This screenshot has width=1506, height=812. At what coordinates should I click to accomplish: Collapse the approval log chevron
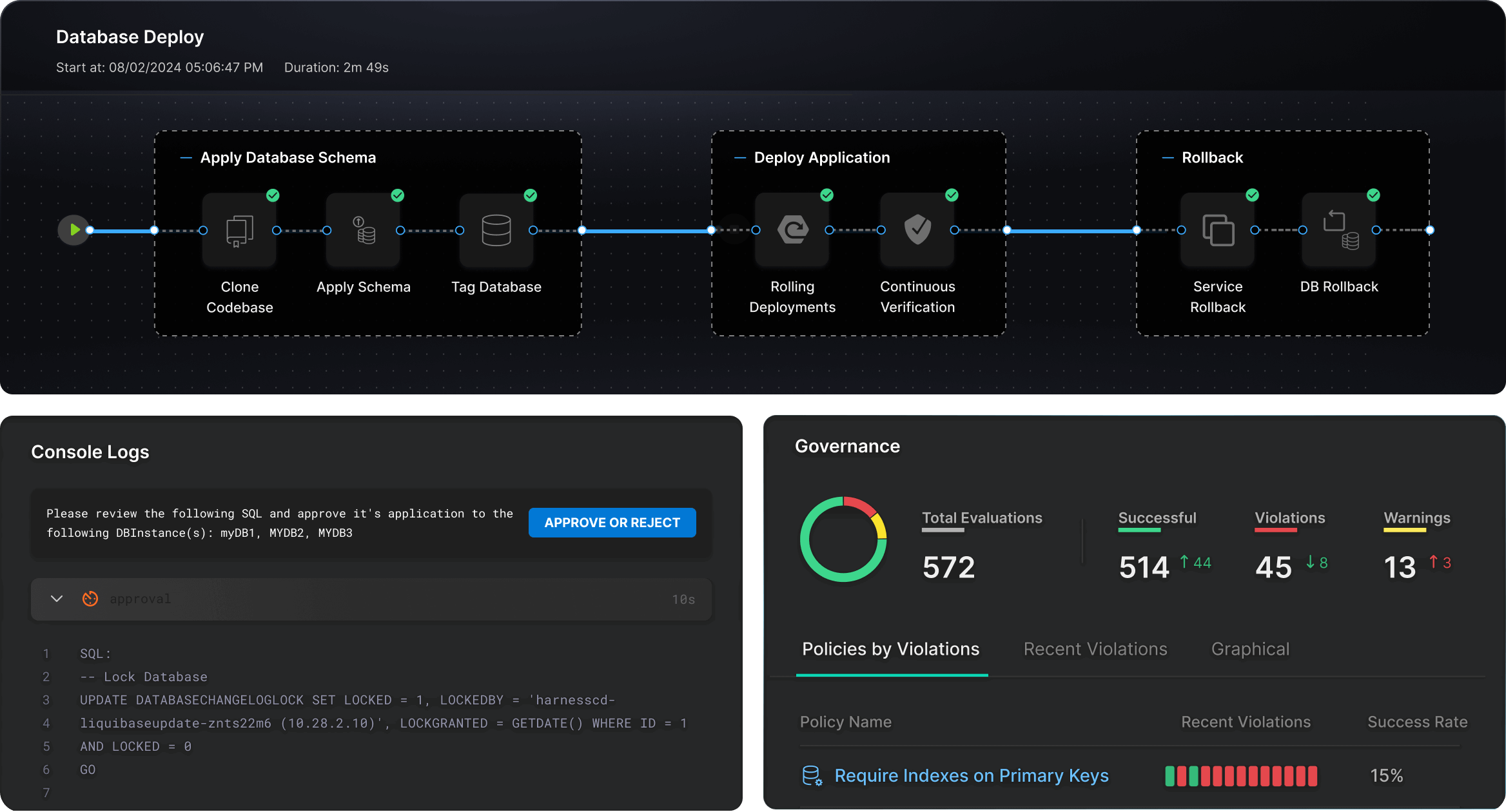click(x=57, y=599)
